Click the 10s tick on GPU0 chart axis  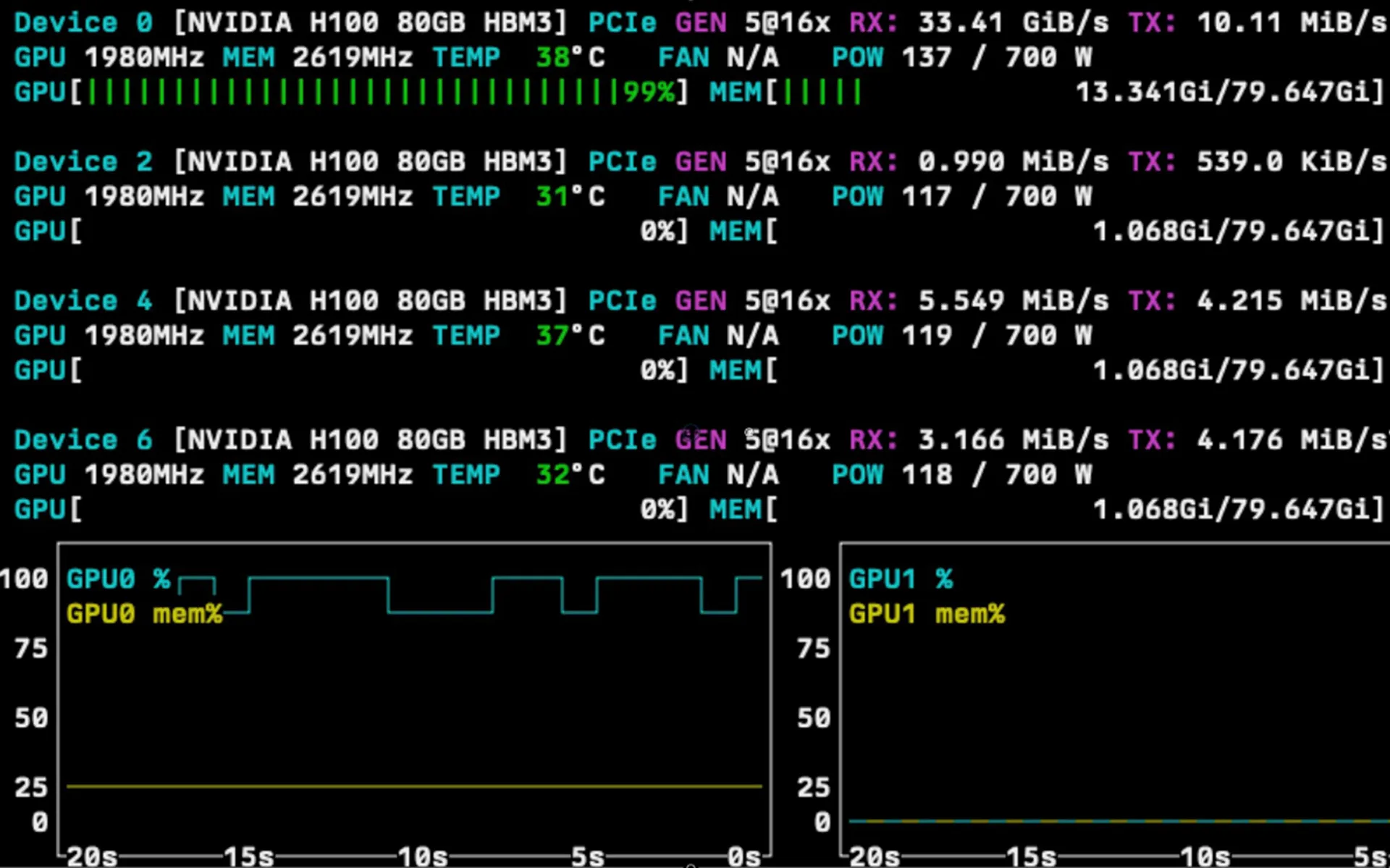pos(423,856)
